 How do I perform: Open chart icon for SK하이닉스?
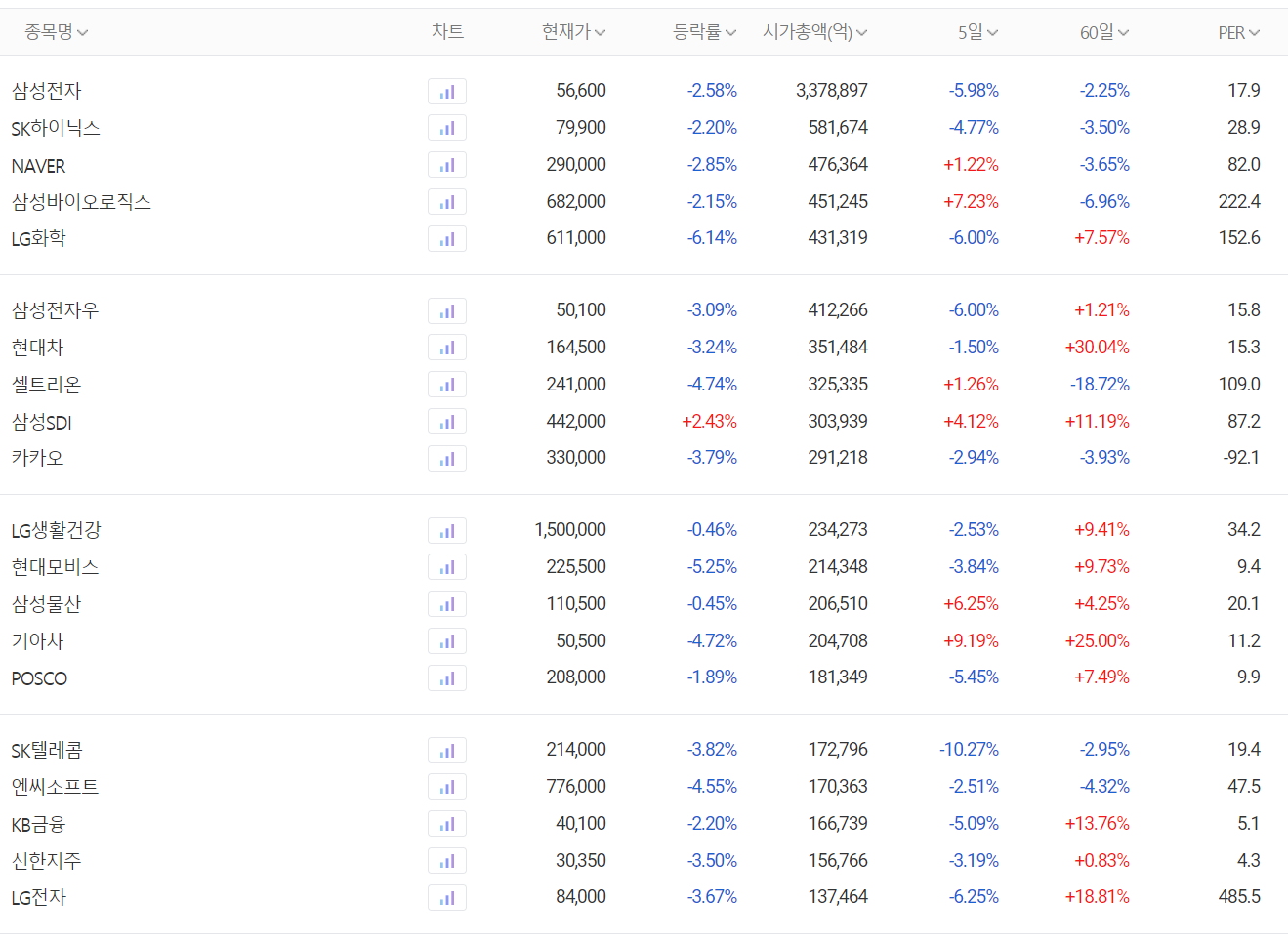pos(447,128)
